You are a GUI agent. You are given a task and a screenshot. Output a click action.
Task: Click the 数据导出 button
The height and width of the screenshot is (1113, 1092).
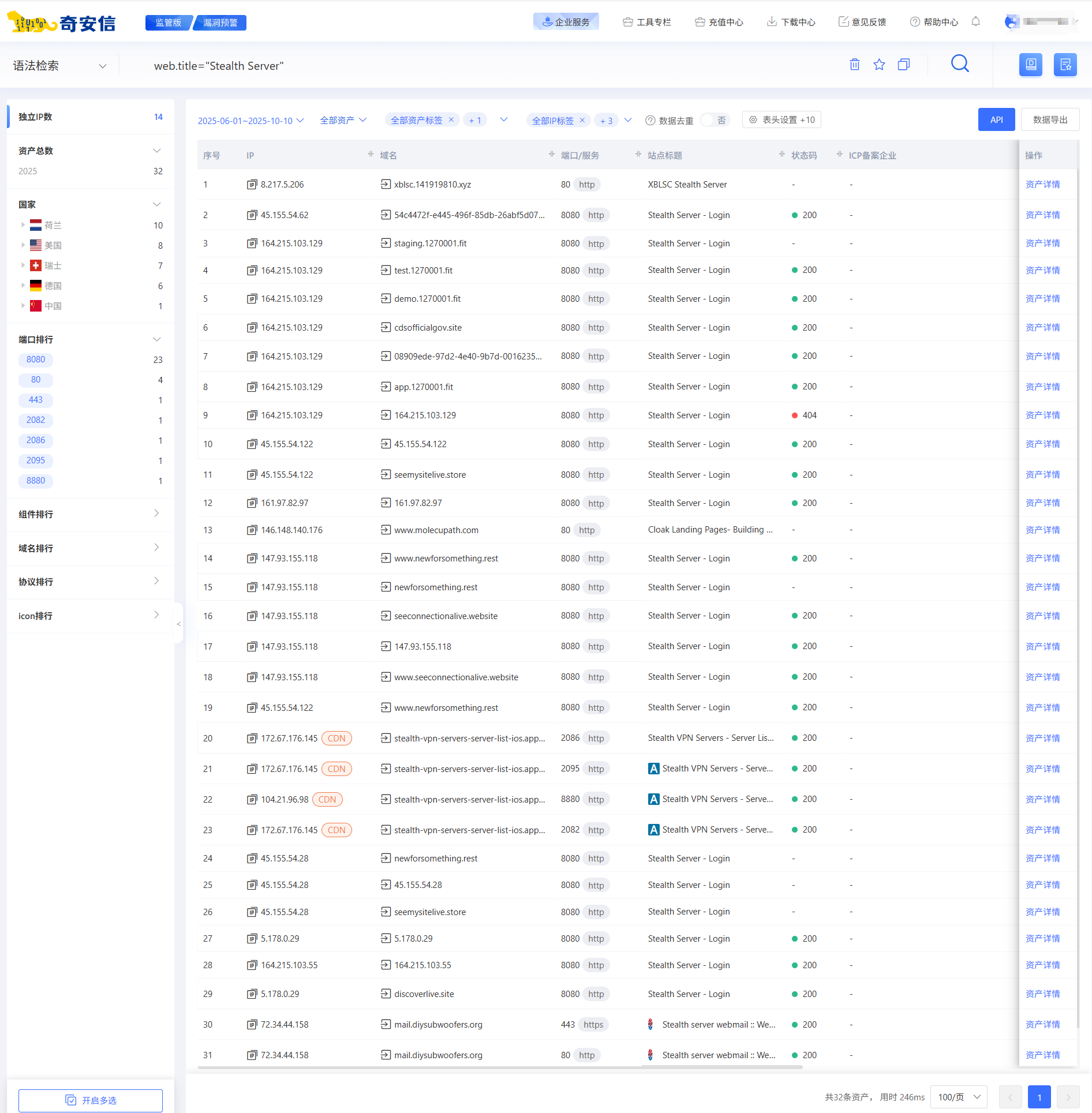1050,120
